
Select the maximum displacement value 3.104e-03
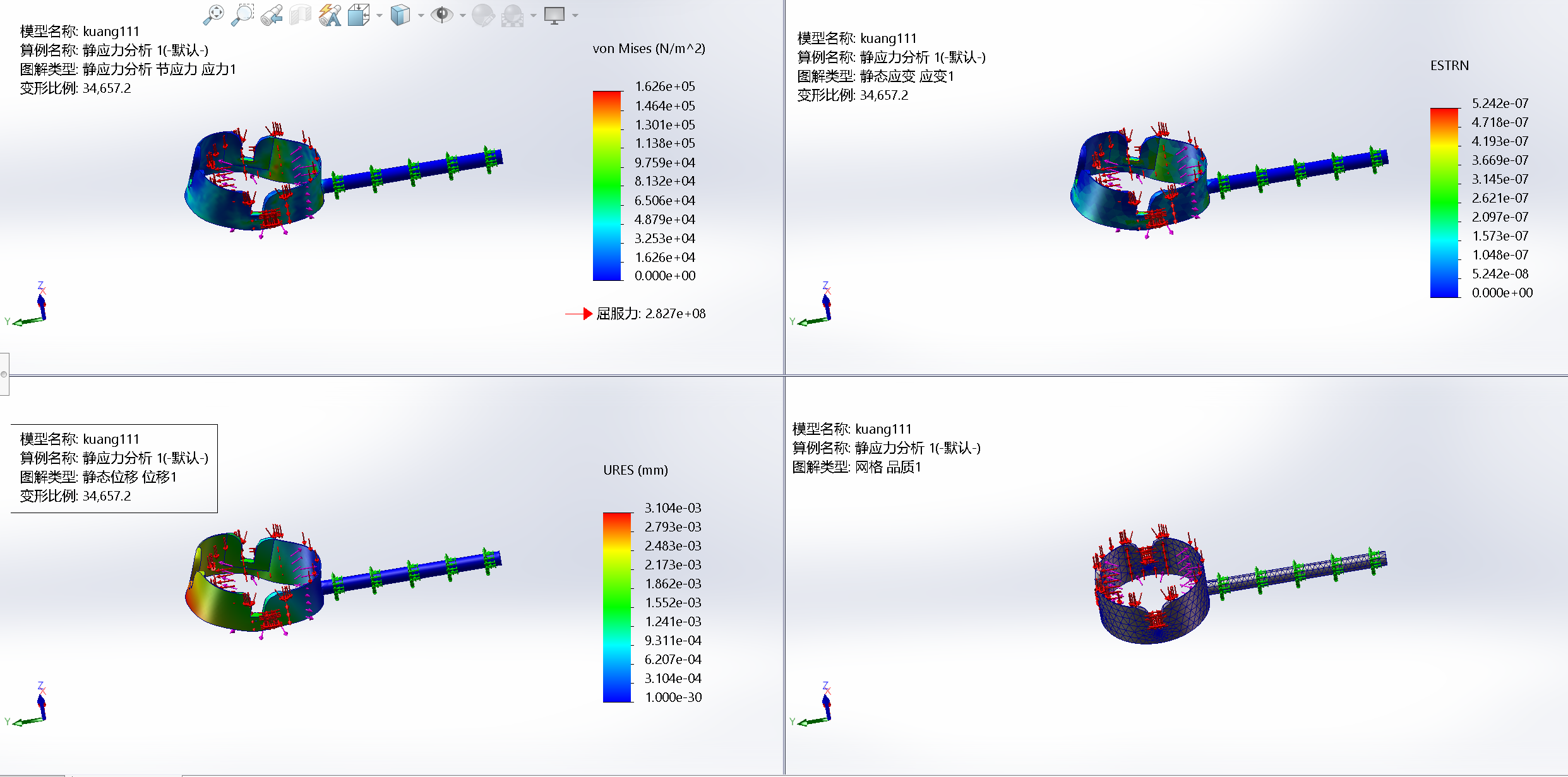click(673, 508)
